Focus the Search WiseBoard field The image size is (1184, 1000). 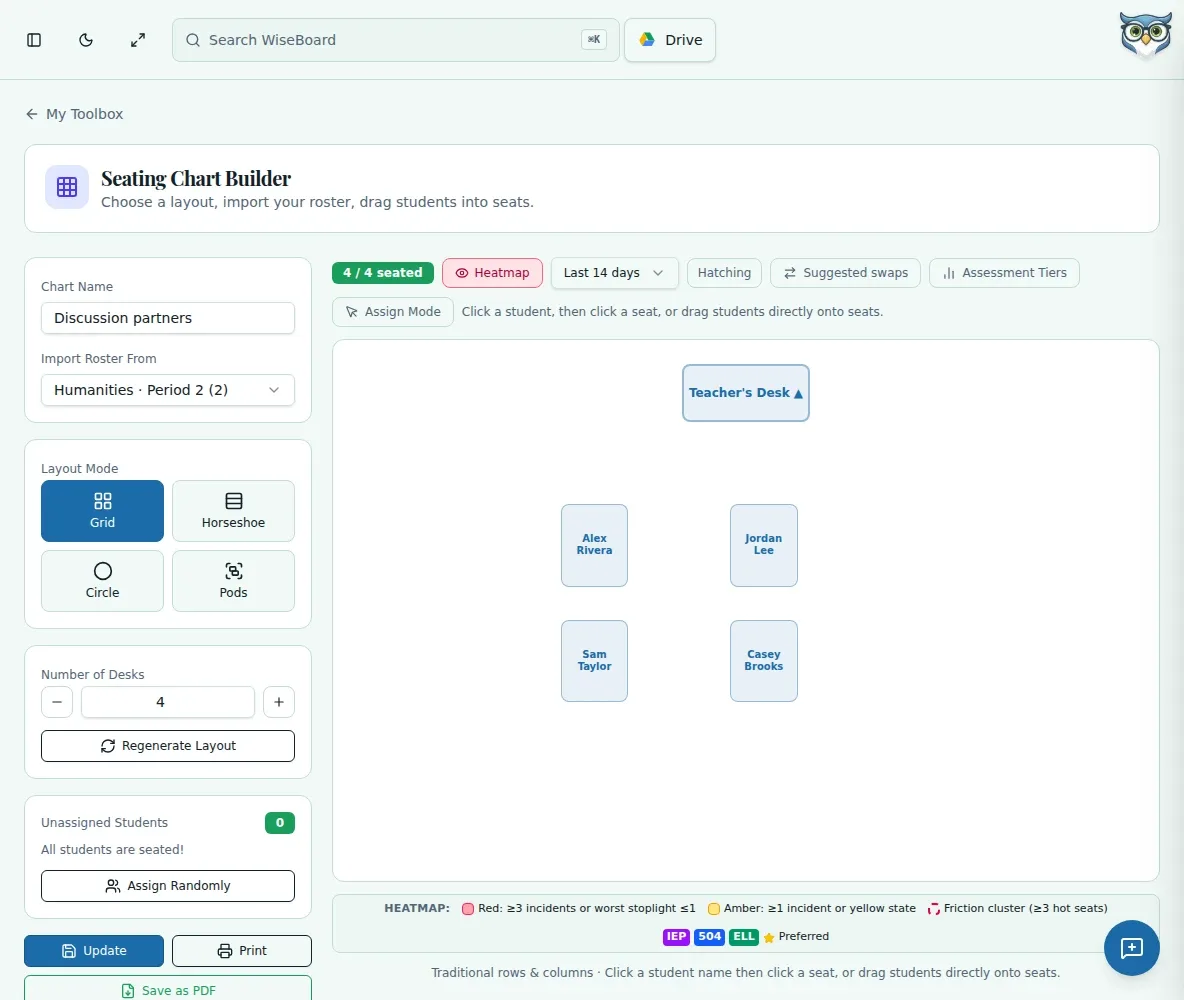tap(396, 40)
